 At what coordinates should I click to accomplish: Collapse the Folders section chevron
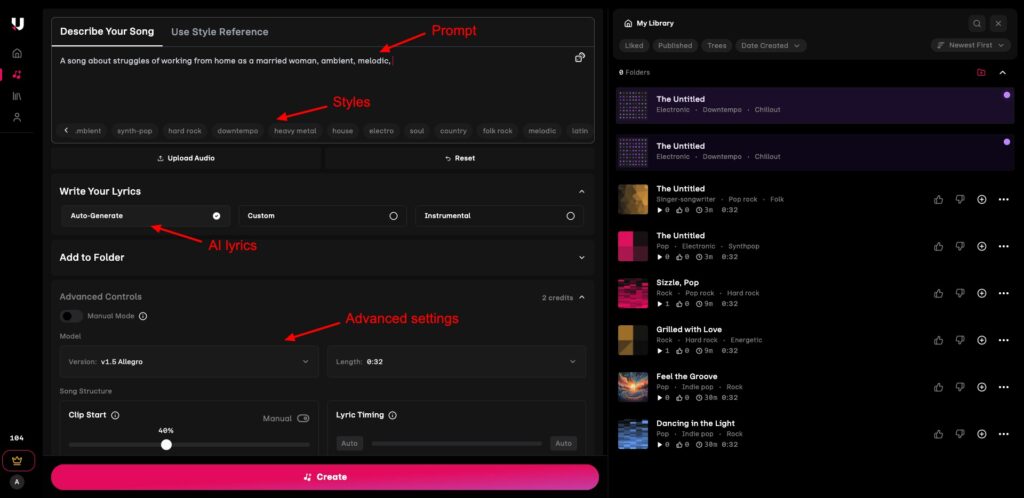[1002, 72]
